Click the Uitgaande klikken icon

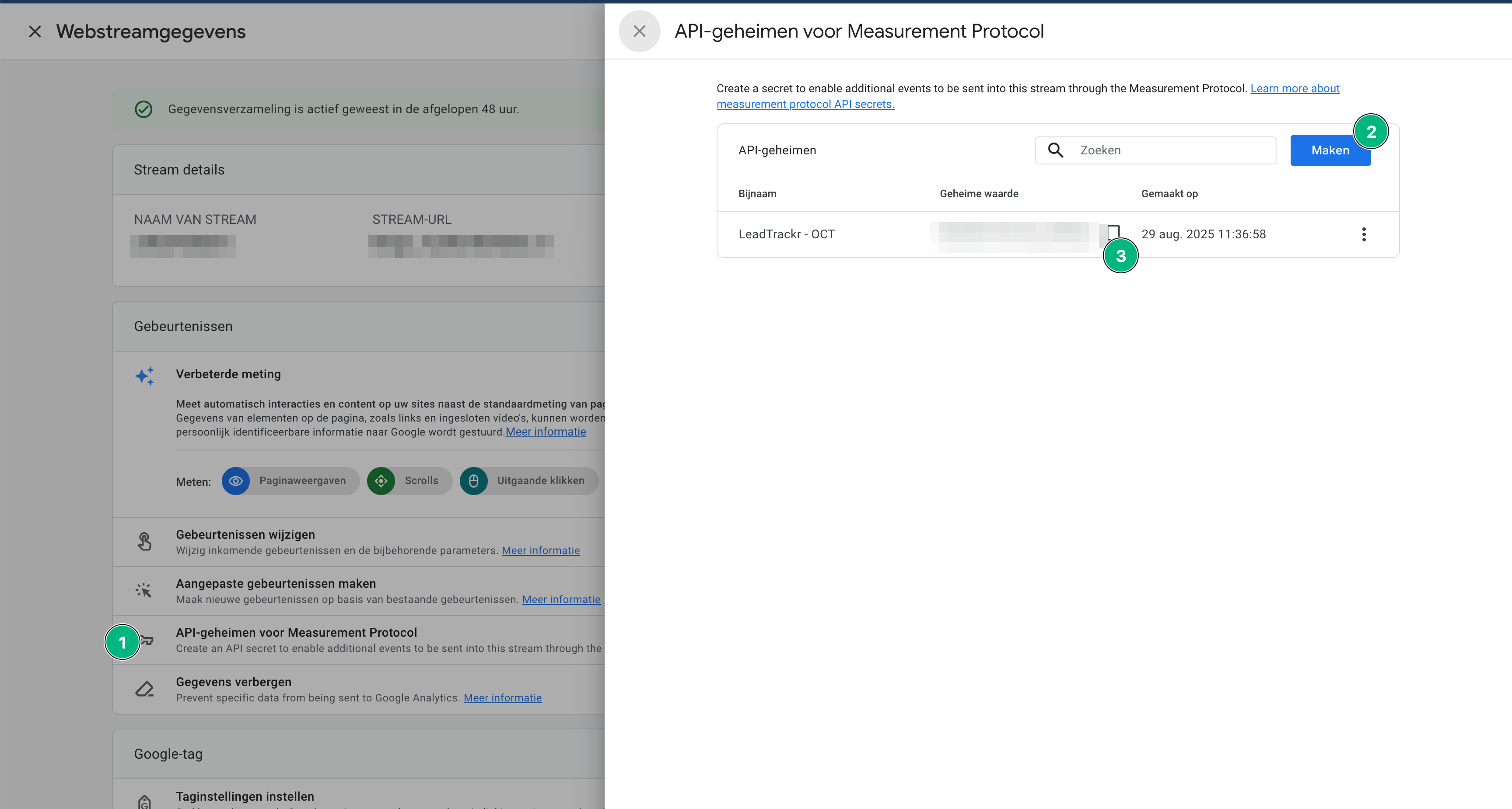click(x=474, y=481)
